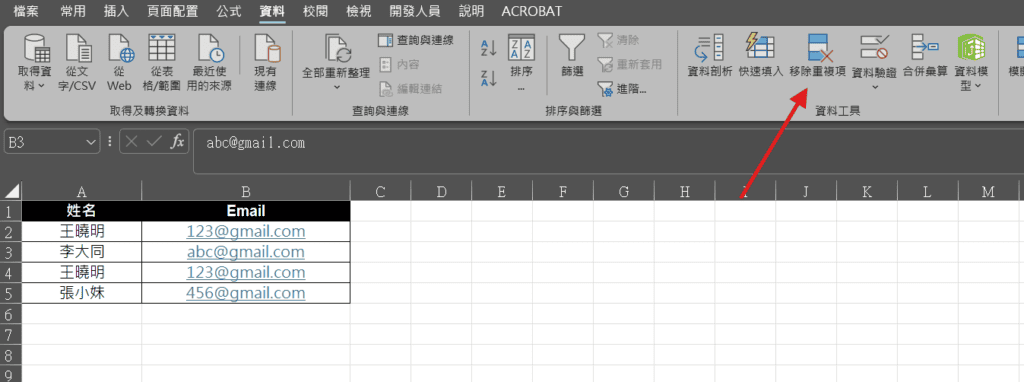Open the 123@gmail.com link in row 2

click(x=246, y=231)
